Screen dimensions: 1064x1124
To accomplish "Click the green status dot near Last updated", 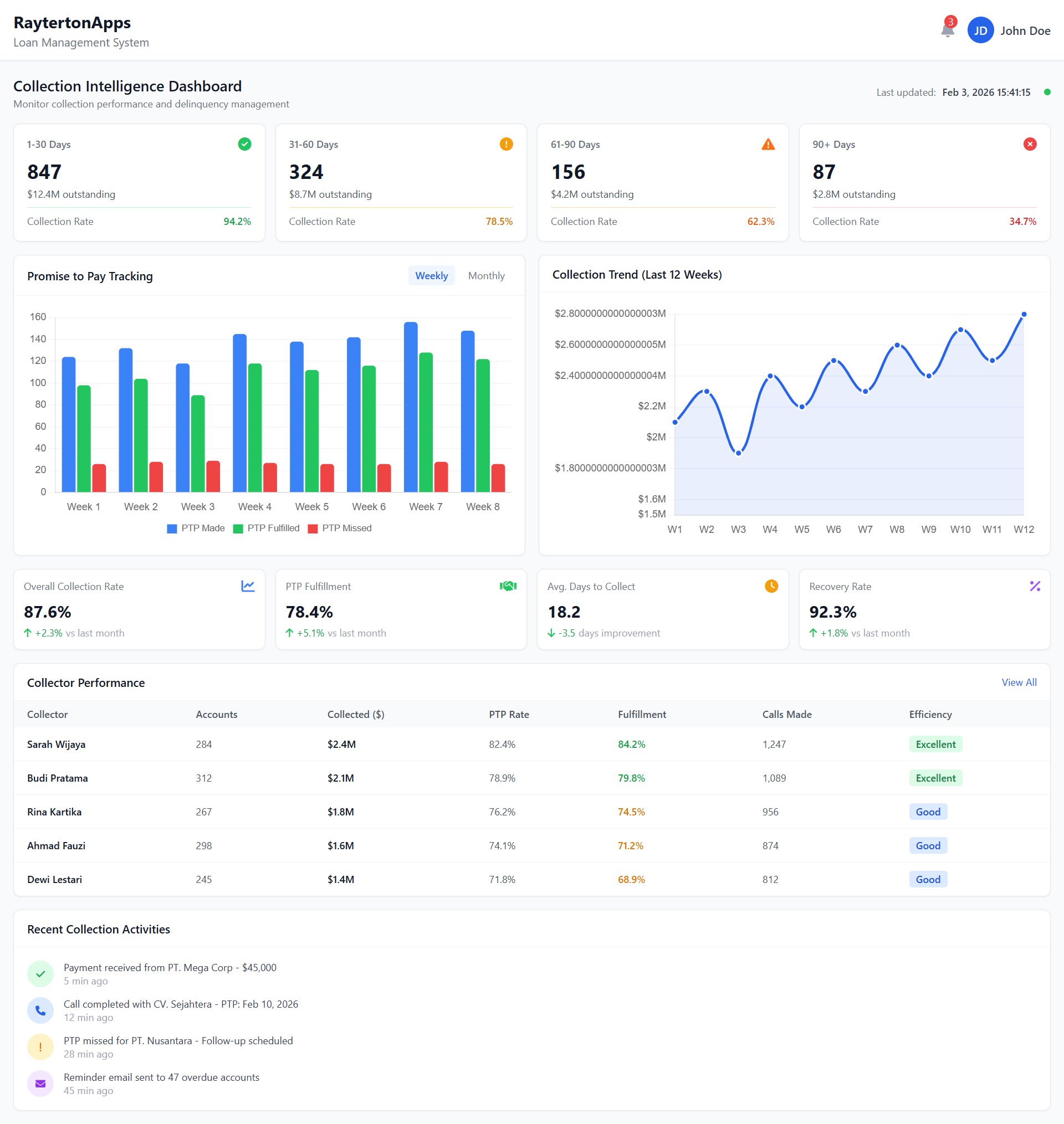I will pos(1047,92).
